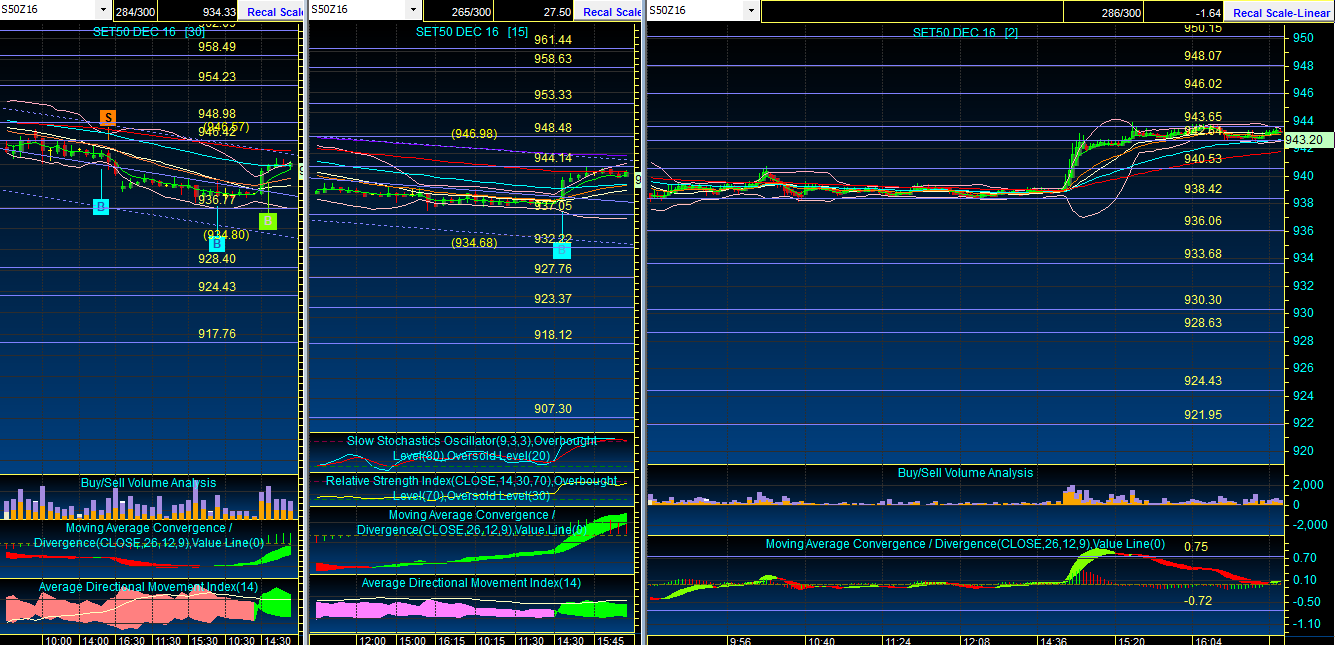Click the Slow Stochastics Oscillator(9,3,3) indicator title
Screen dimensions: 1335x645
tap(472, 449)
